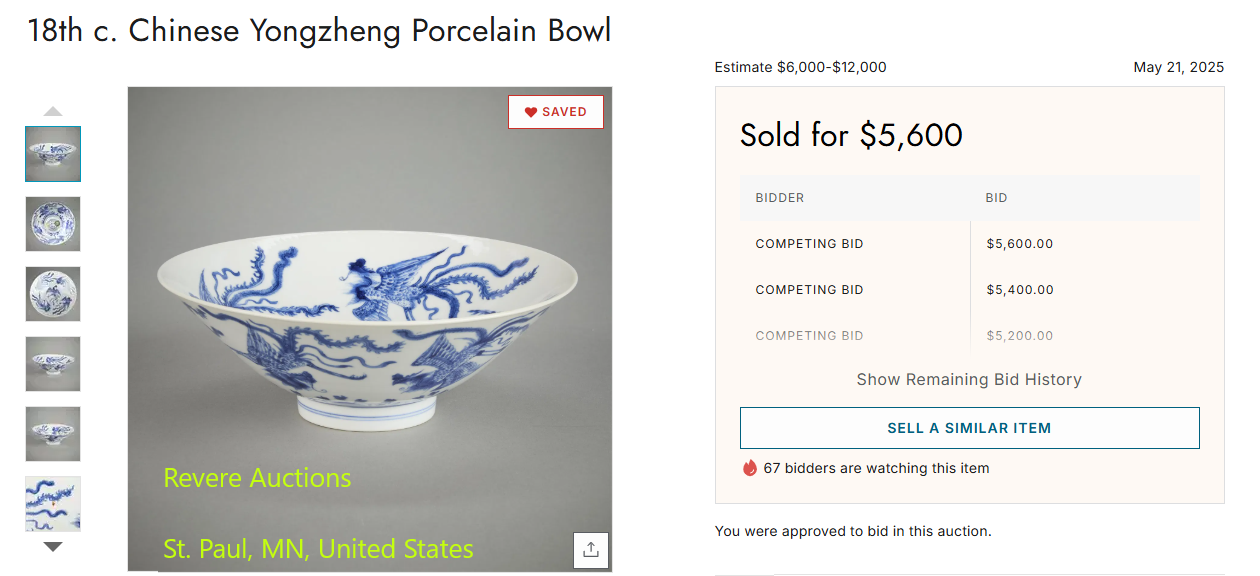Open the sixth close-up detail thumbnail

tap(53, 503)
